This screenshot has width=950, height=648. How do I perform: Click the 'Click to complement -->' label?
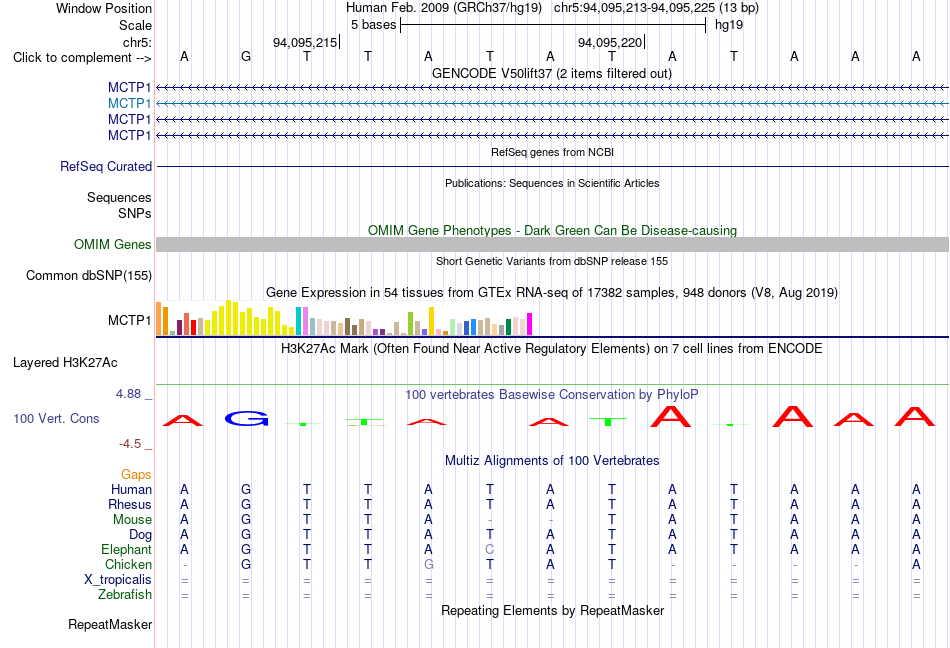pos(82,58)
